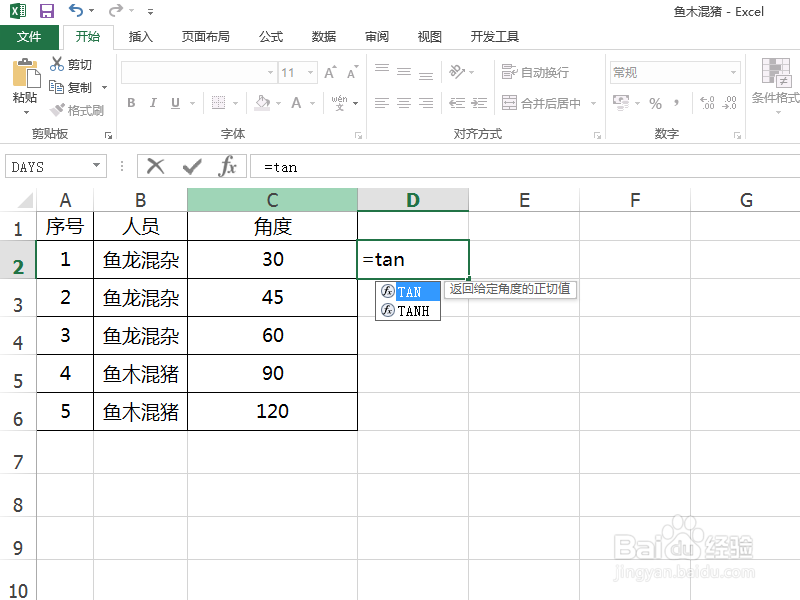This screenshot has height=600, width=800.
Task: Switch to the 审阅 tab
Action: pyautogui.click(x=377, y=37)
